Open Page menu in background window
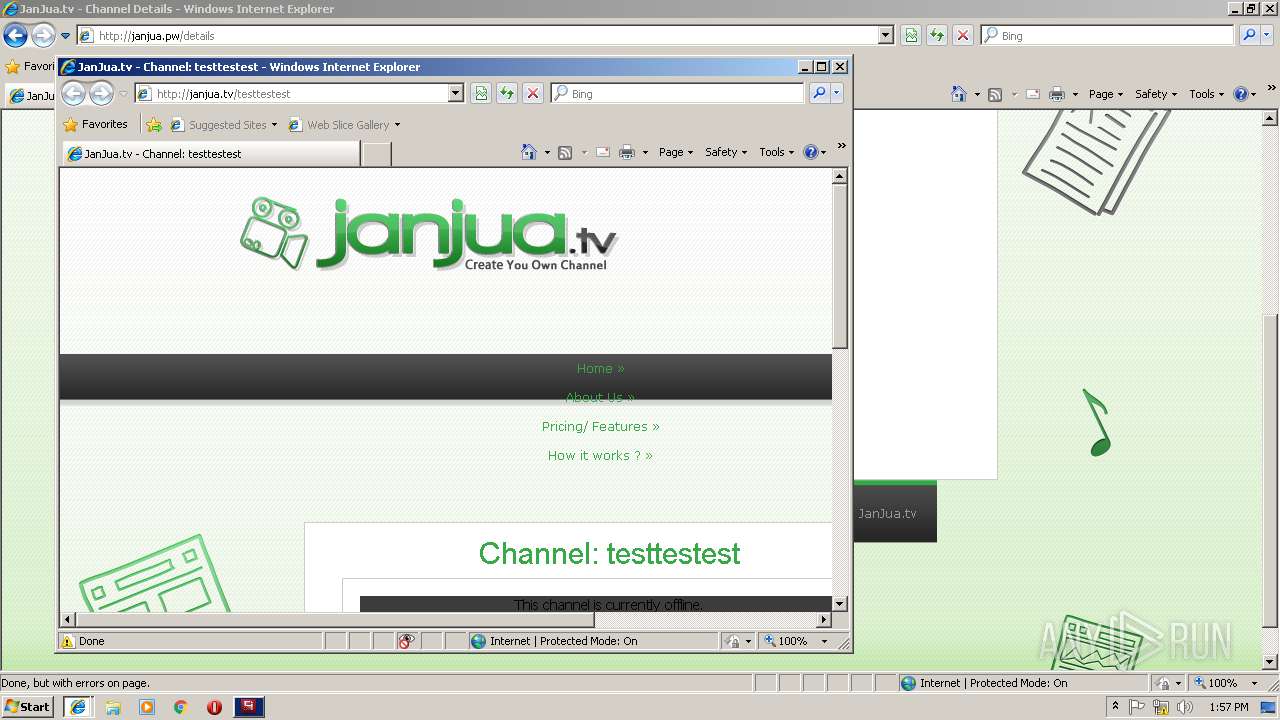 tap(1106, 94)
